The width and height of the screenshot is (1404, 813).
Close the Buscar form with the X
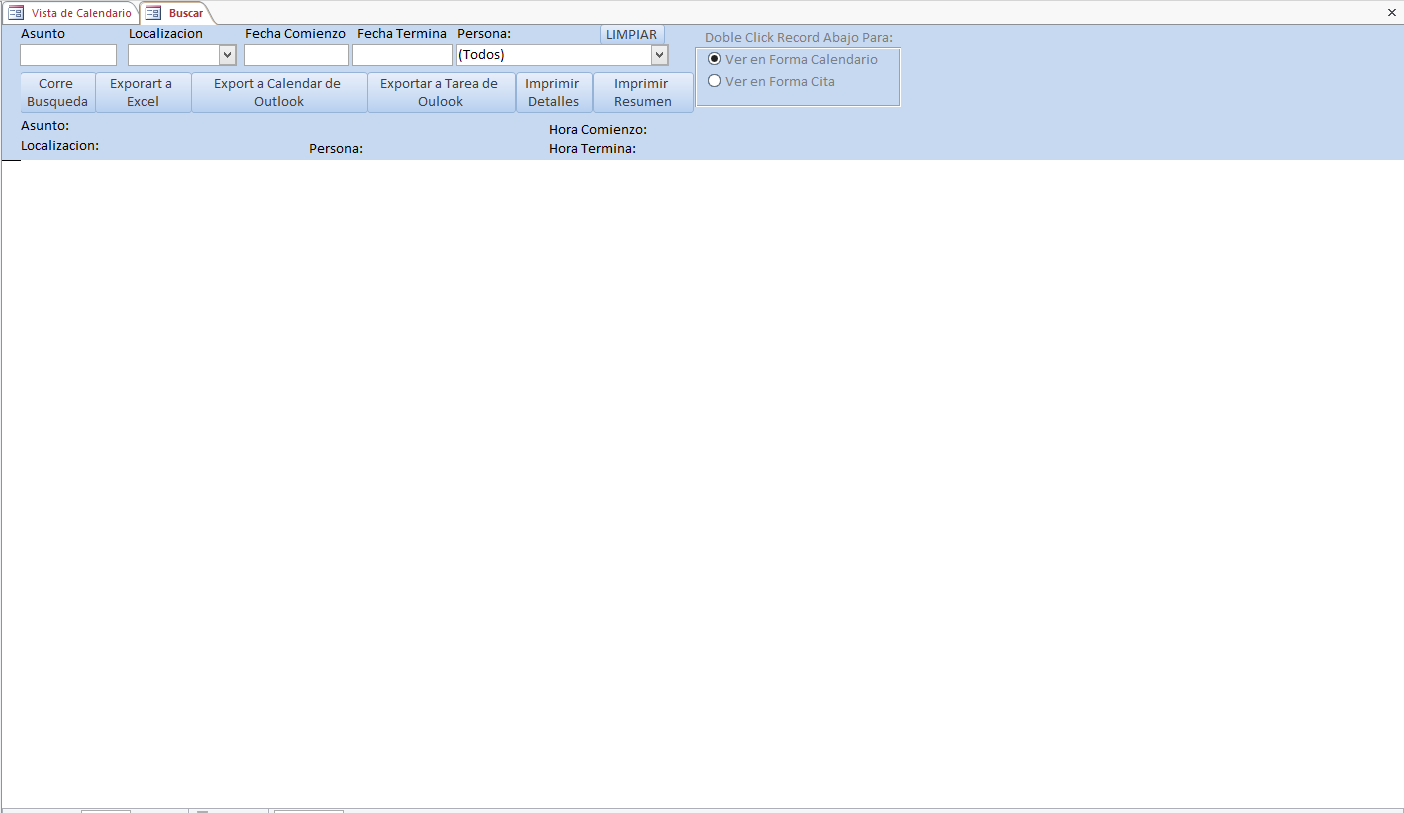pos(1391,12)
